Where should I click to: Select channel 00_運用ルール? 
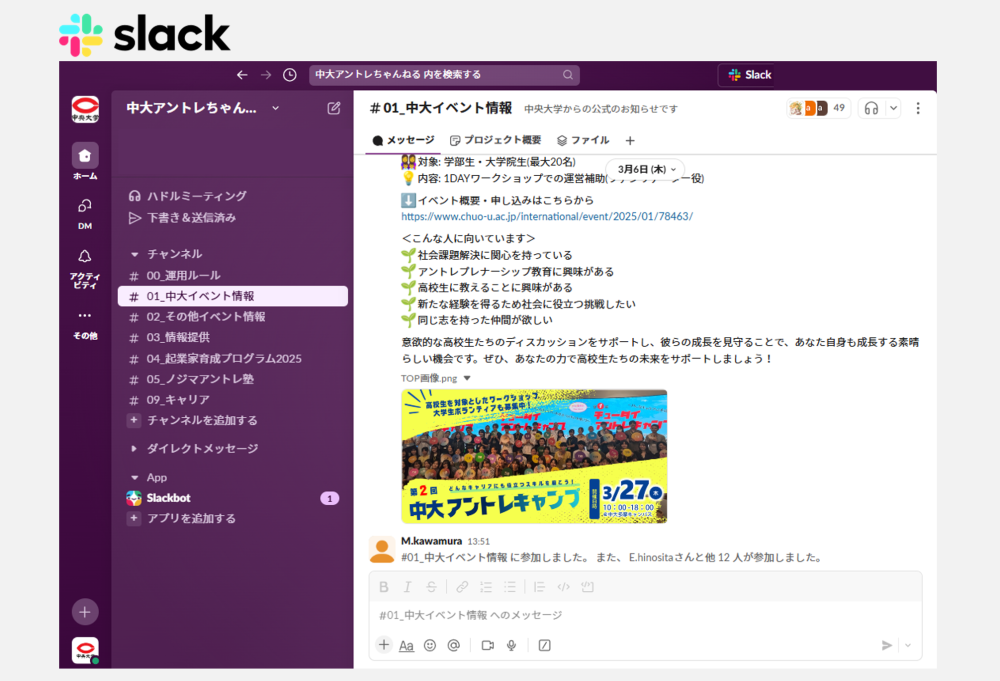click(233, 275)
